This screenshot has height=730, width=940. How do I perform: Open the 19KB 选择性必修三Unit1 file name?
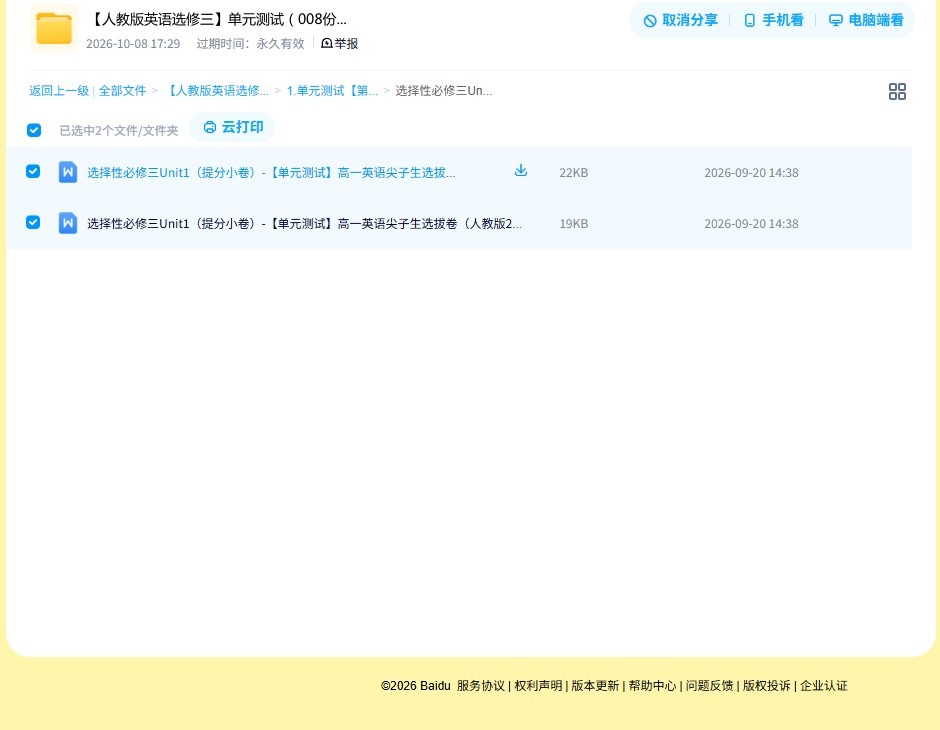[305, 224]
